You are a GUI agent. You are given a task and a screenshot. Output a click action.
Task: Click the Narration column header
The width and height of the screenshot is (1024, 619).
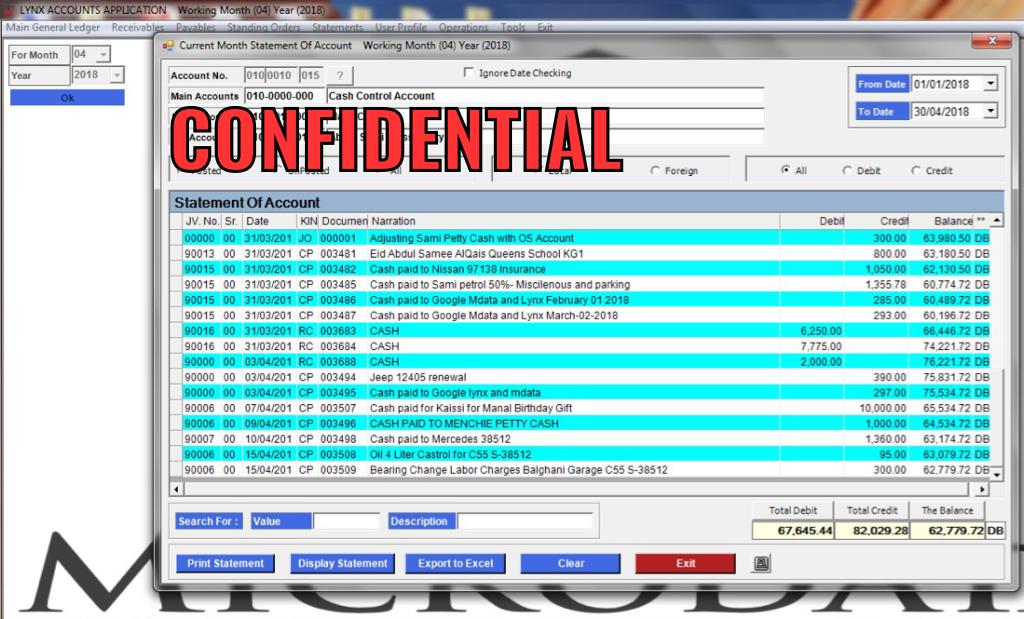pos(573,221)
